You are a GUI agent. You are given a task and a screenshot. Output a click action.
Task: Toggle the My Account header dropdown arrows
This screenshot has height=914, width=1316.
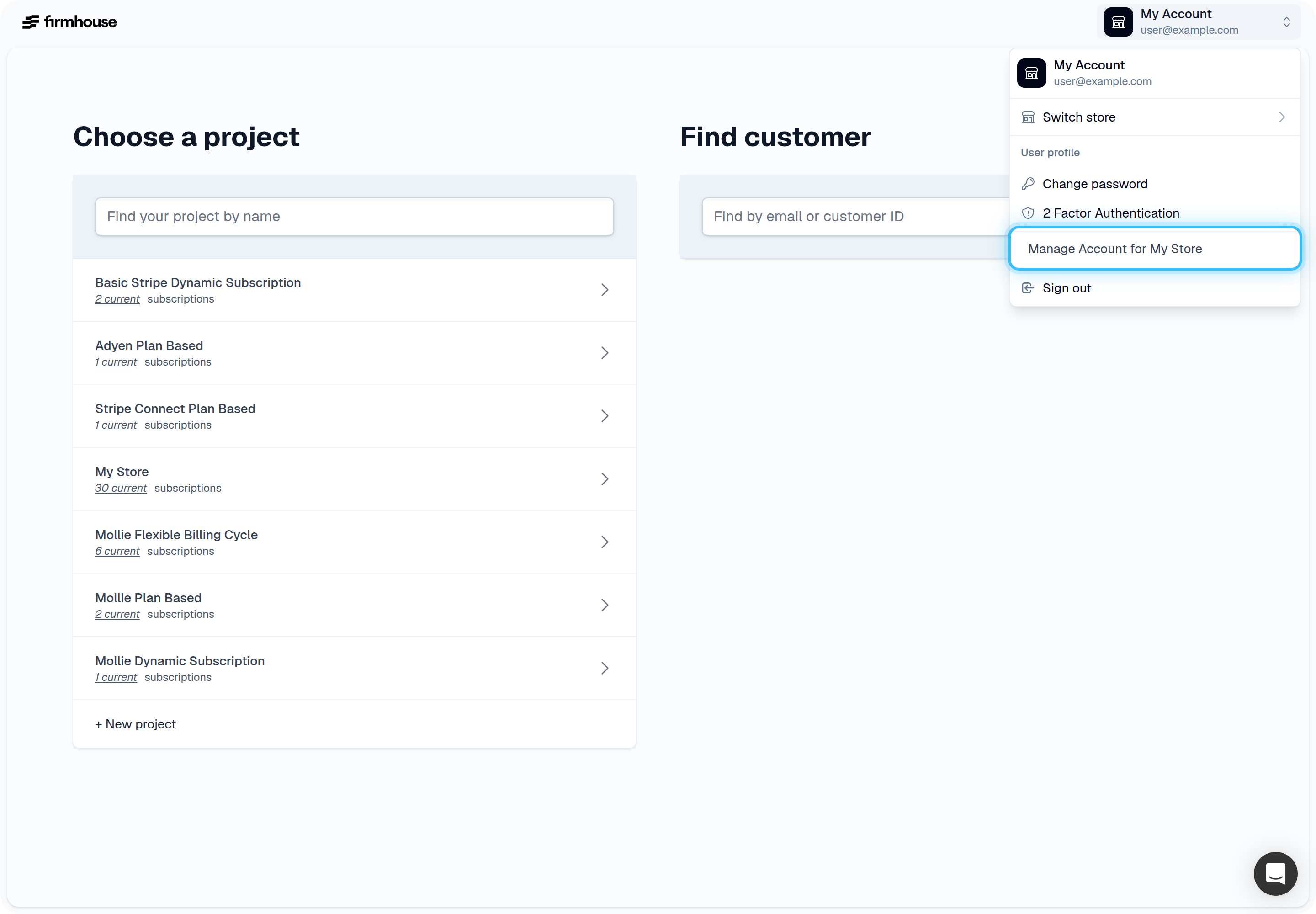point(1286,22)
